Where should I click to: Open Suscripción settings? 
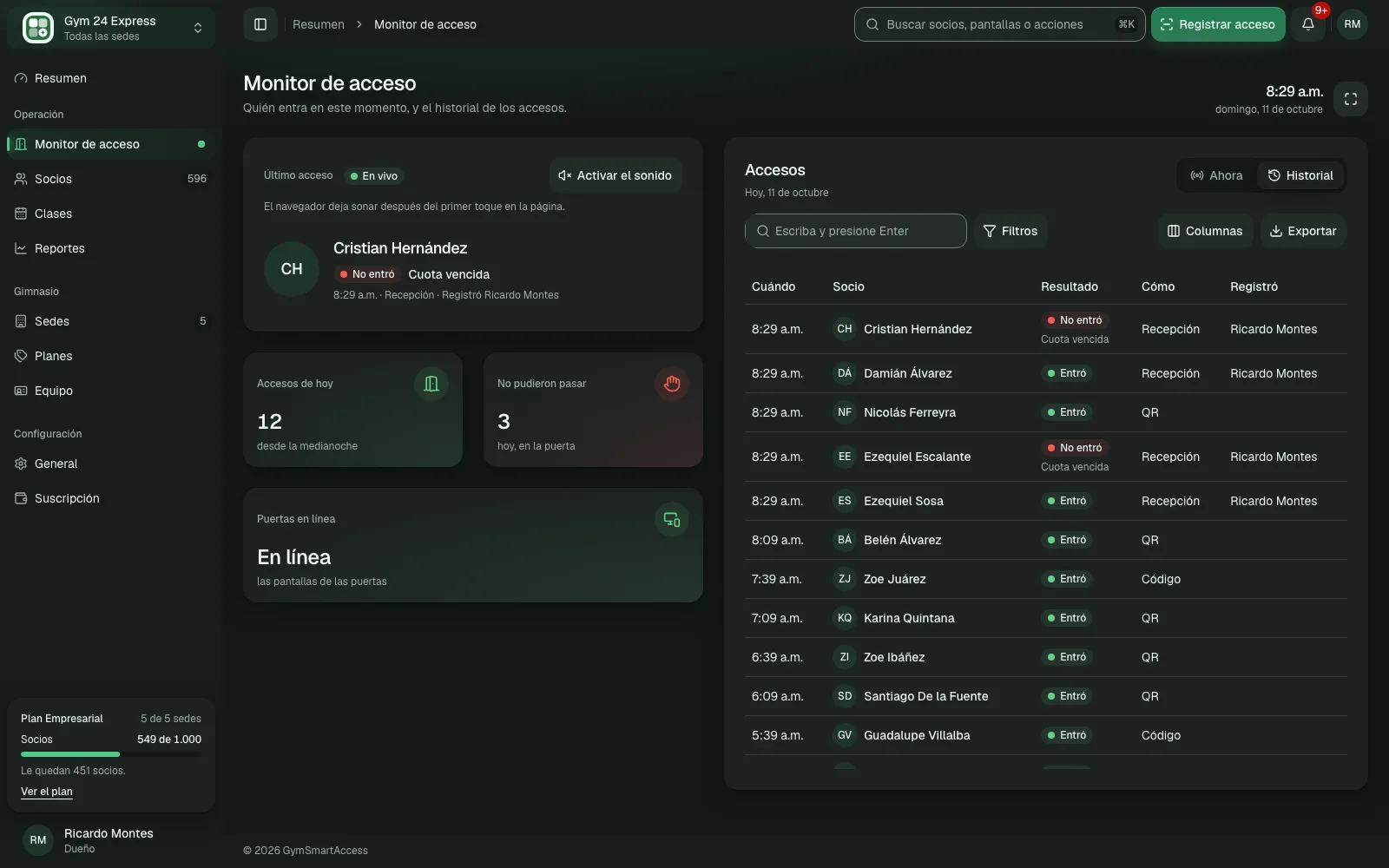(x=111, y=498)
